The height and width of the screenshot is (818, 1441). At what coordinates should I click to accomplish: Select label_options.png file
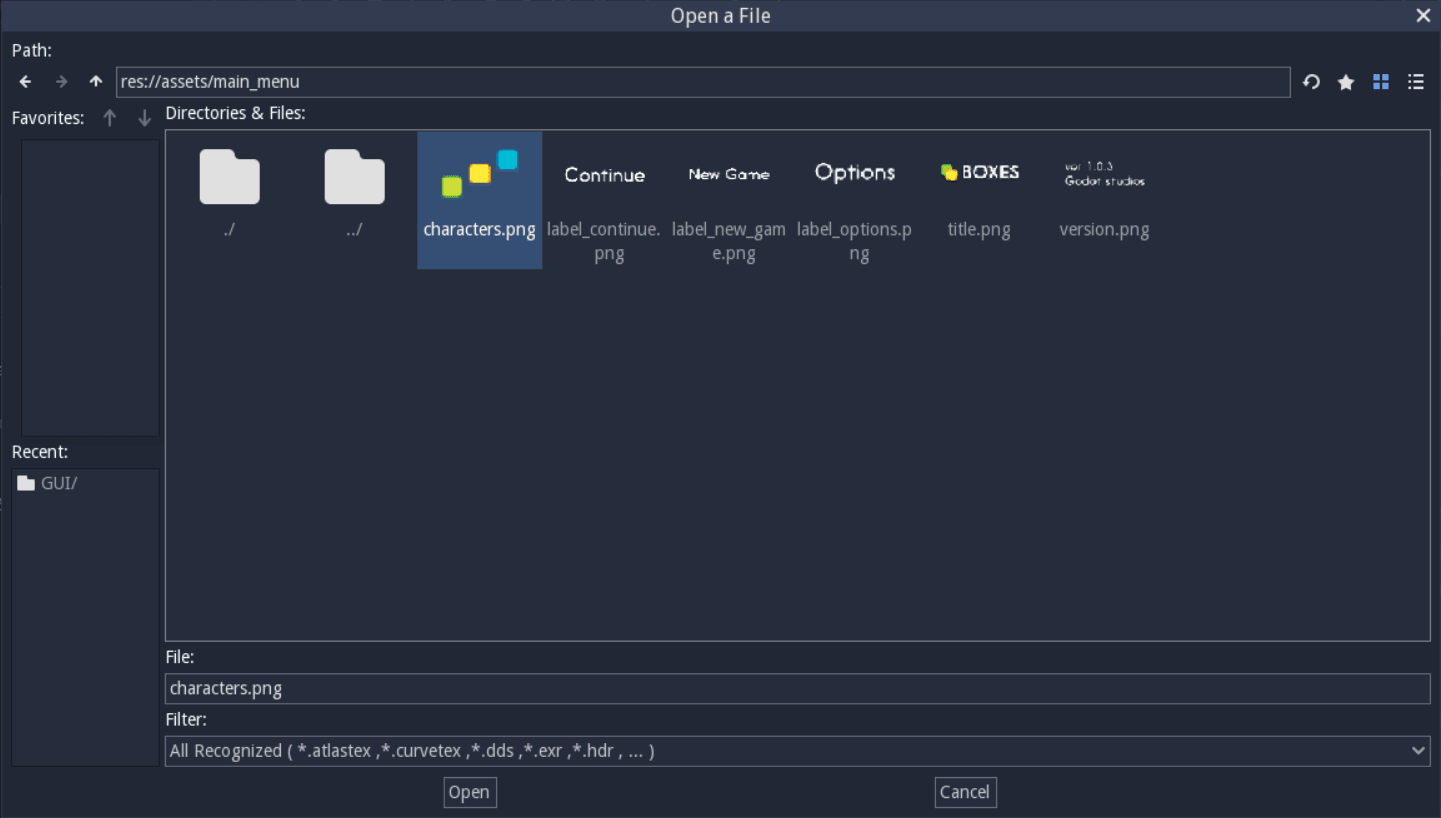[854, 200]
